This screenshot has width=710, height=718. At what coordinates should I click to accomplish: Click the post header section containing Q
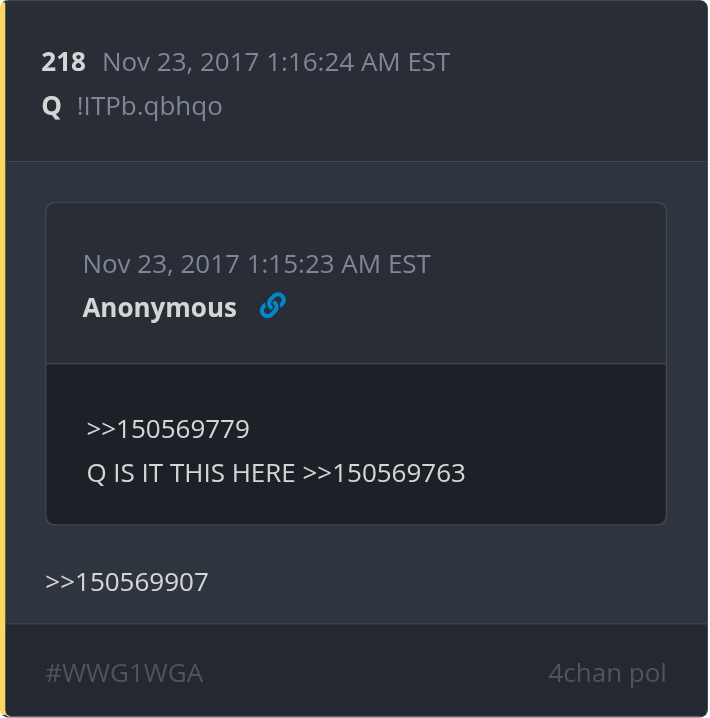tap(357, 81)
